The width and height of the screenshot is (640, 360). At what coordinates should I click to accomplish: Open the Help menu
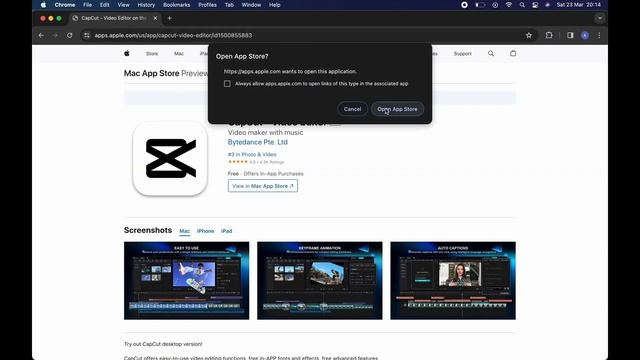274,5
